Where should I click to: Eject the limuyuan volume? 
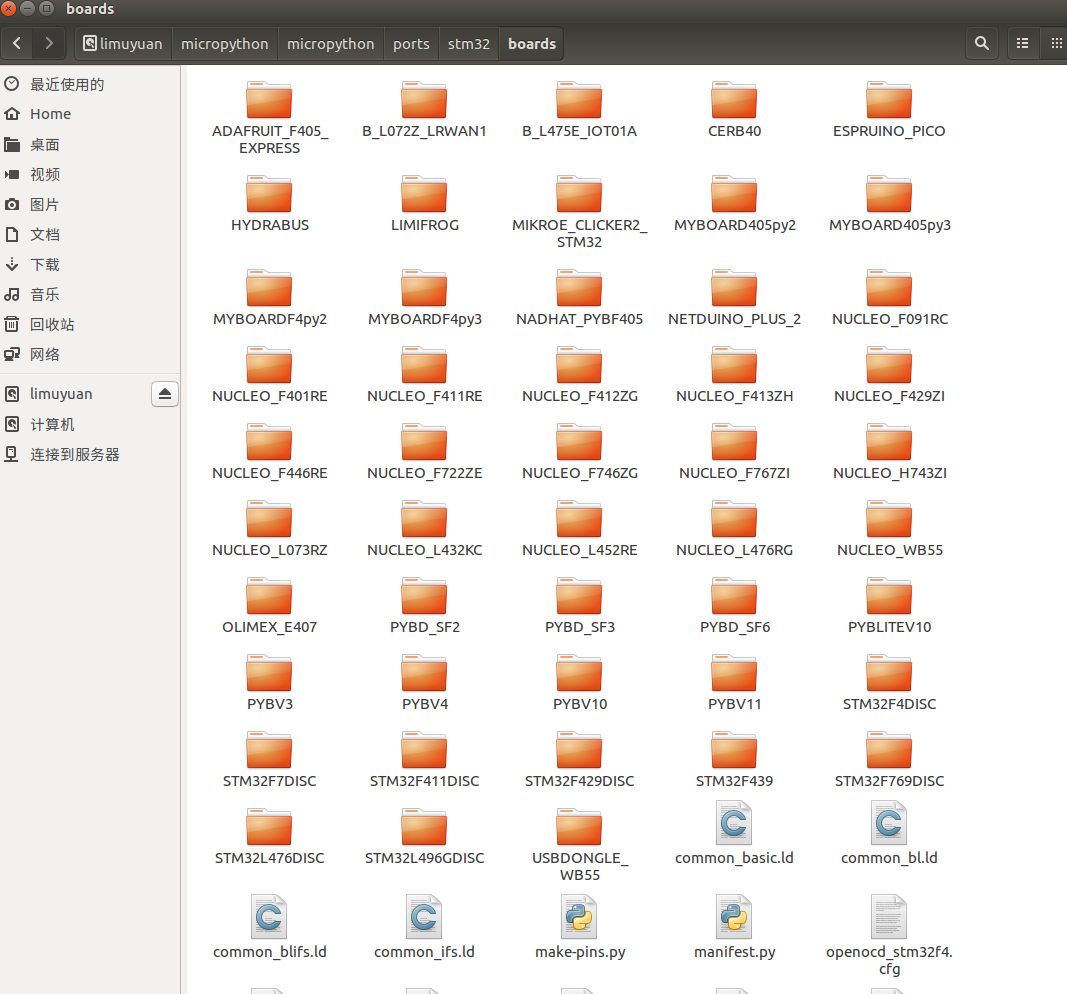[x=165, y=394]
